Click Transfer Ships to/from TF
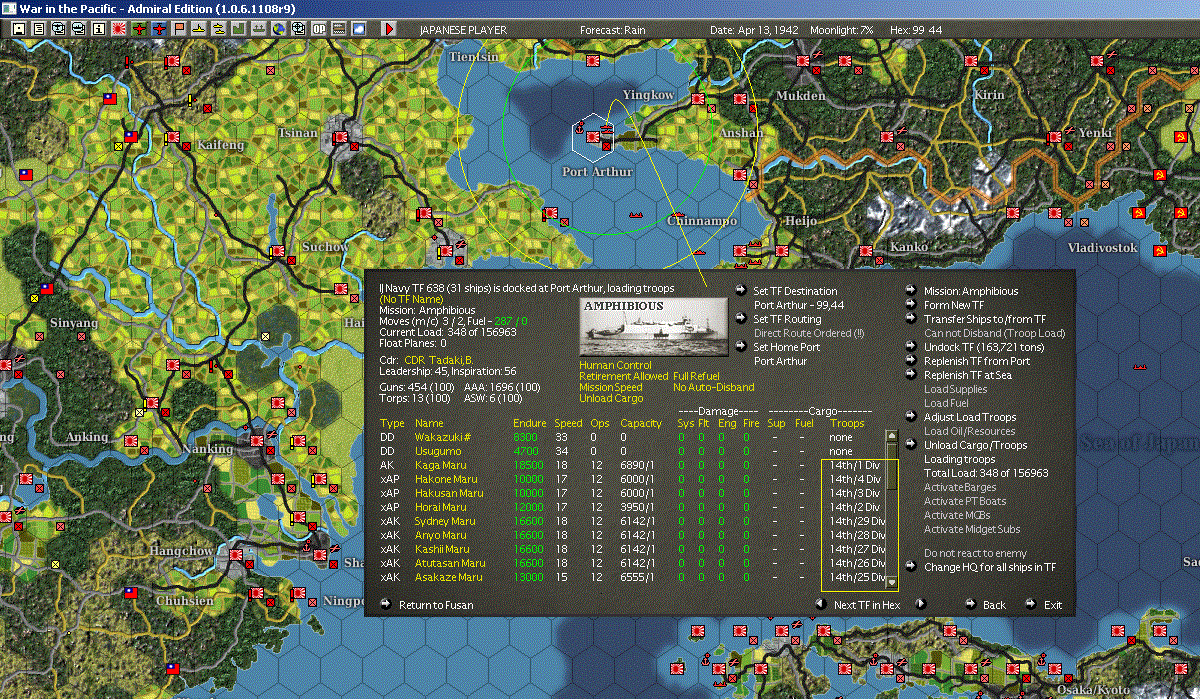 point(985,319)
